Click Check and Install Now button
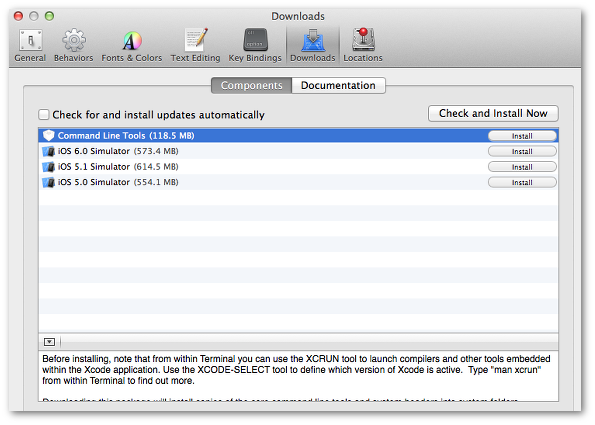The height and width of the screenshot is (425, 595). coord(493,113)
